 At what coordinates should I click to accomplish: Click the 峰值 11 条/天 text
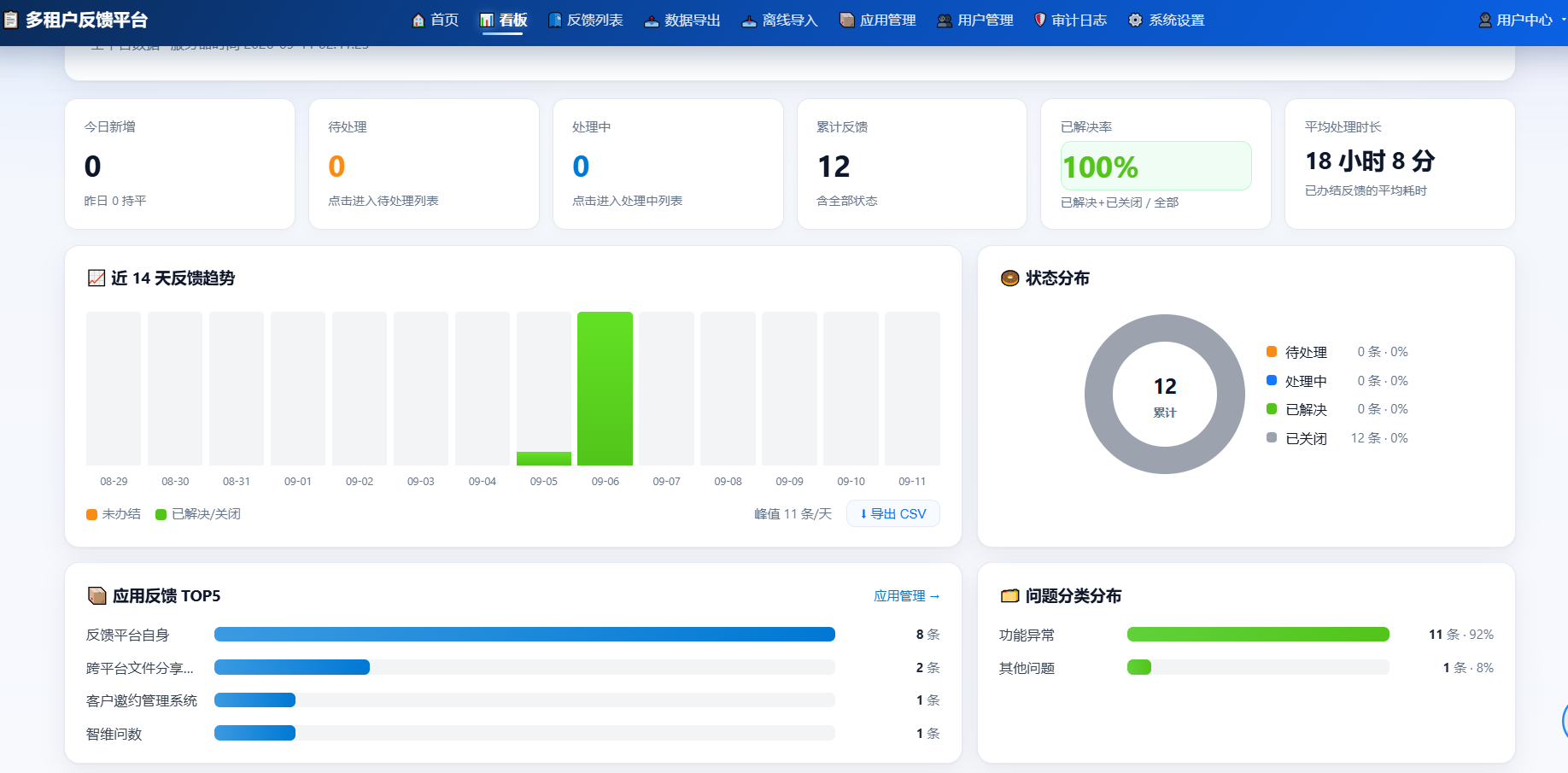[793, 514]
